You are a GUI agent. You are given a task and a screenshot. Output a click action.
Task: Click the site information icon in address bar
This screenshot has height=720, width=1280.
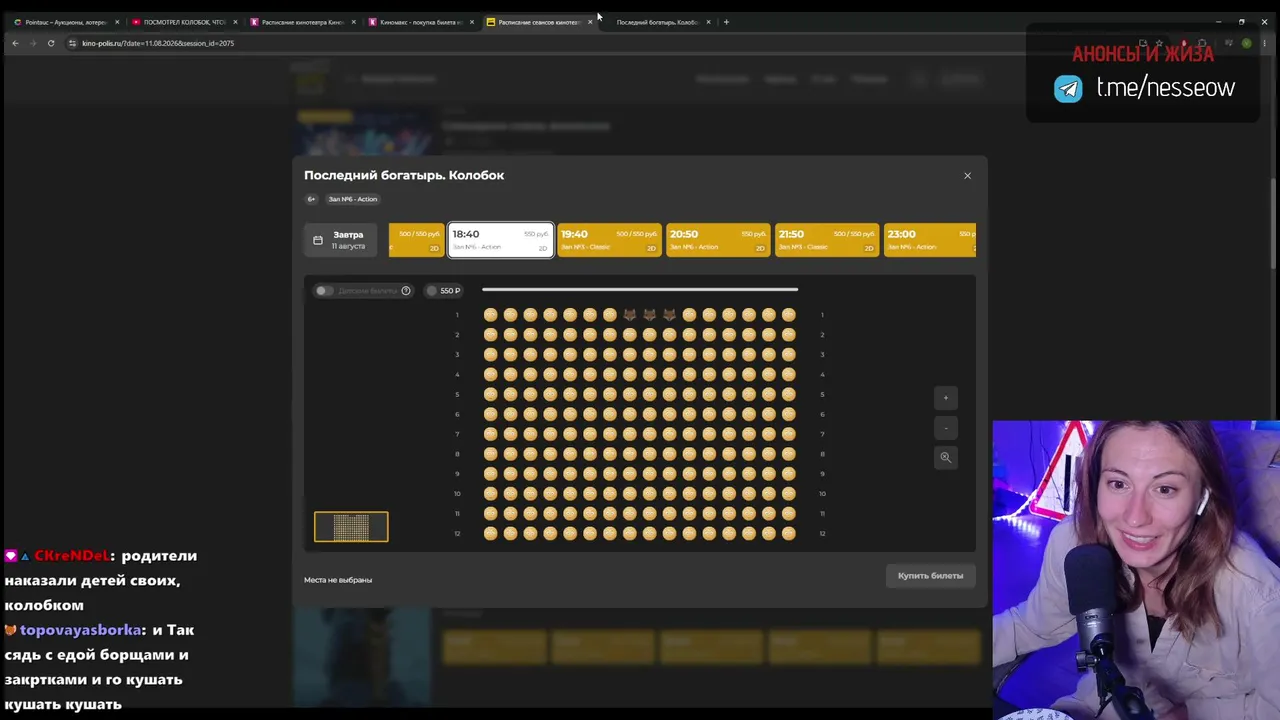point(72,43)
